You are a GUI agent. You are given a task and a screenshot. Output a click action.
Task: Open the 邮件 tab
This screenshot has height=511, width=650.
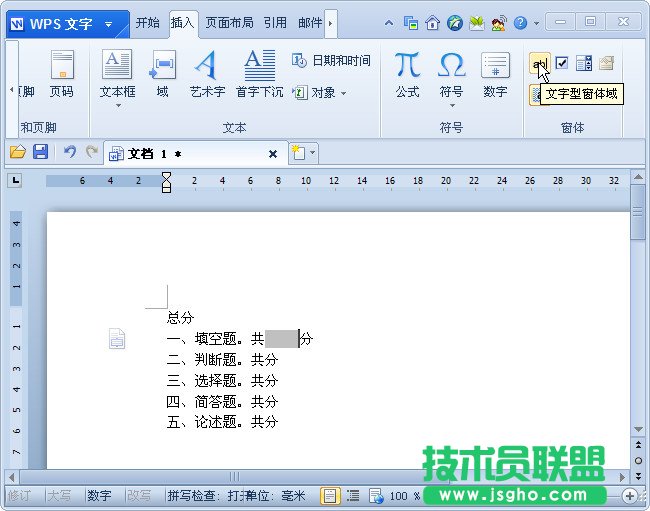coord(310,22)
